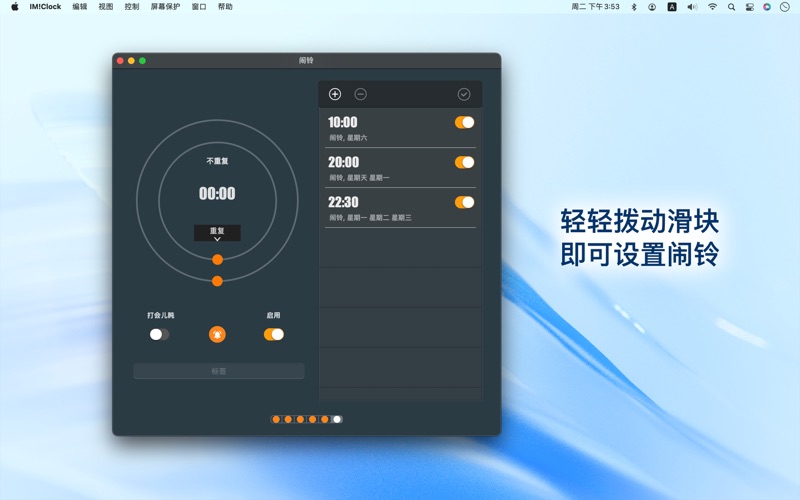Click the inner ring orange slider knob
This screenshot has width=800, height=500.
(x=217, y=260)
